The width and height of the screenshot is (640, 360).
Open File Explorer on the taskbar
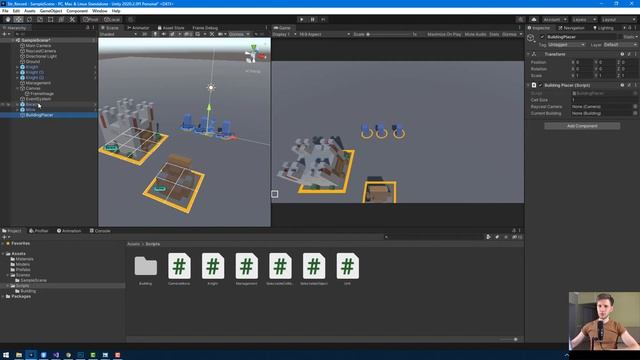click(x=19, y=355)
